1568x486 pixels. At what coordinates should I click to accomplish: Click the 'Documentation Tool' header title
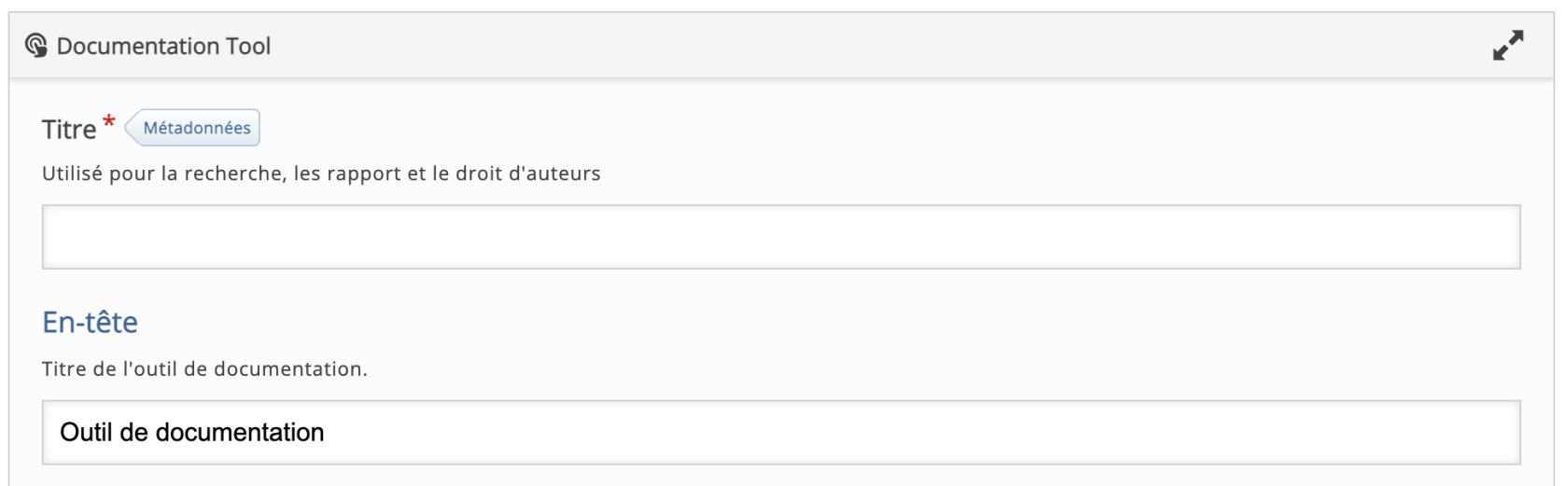[163, 46]
